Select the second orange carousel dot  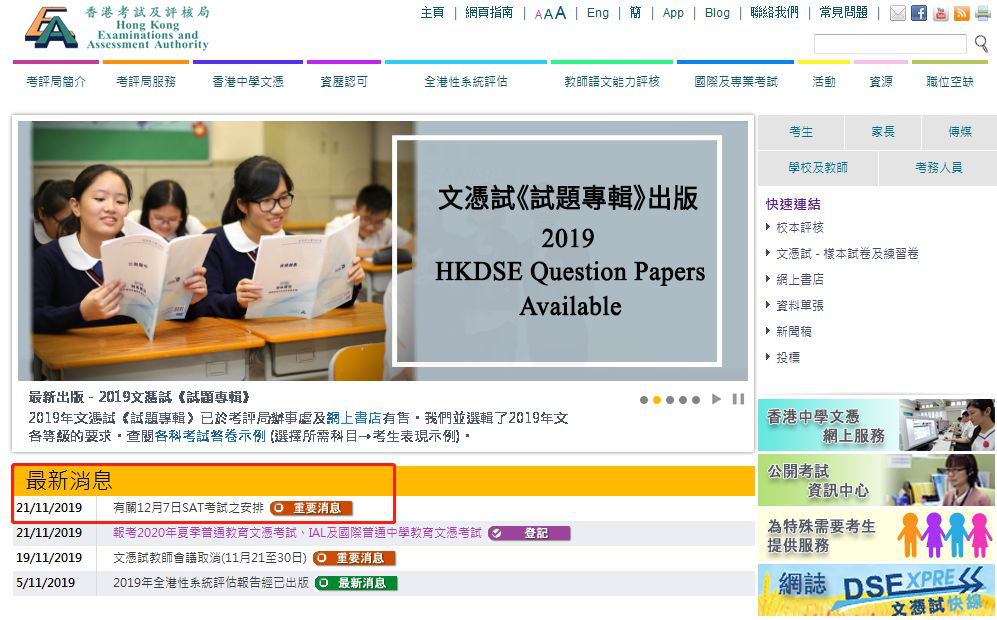click(657, 400)
